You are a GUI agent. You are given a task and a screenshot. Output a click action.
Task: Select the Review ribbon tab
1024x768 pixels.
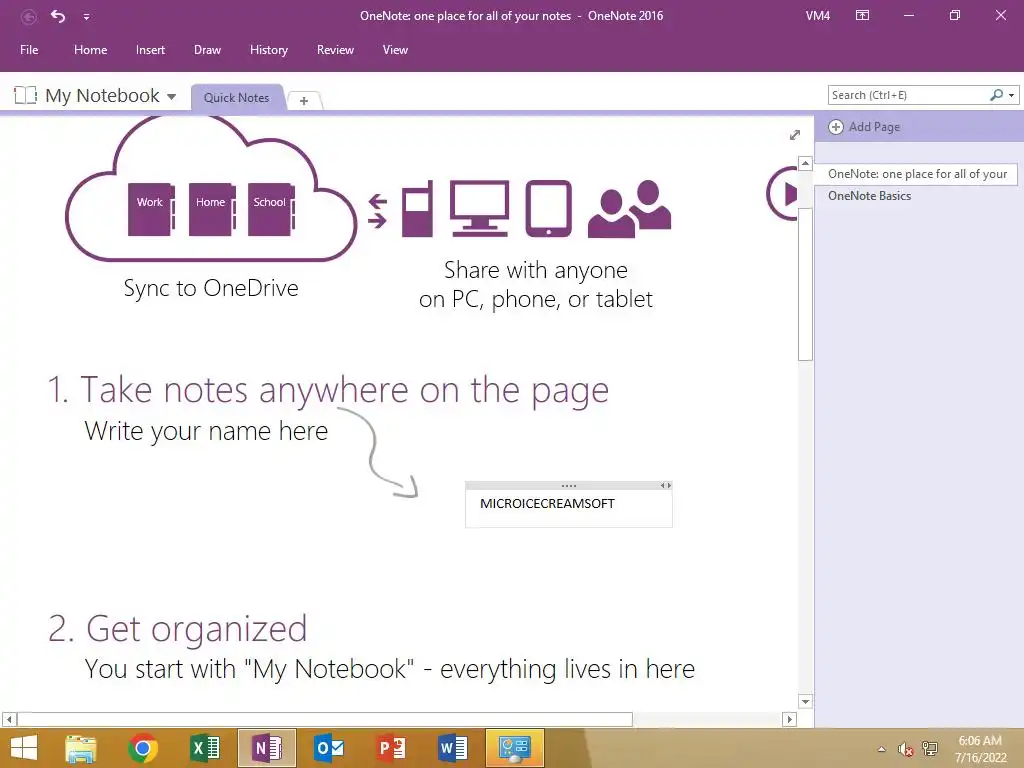click(335, 50)
